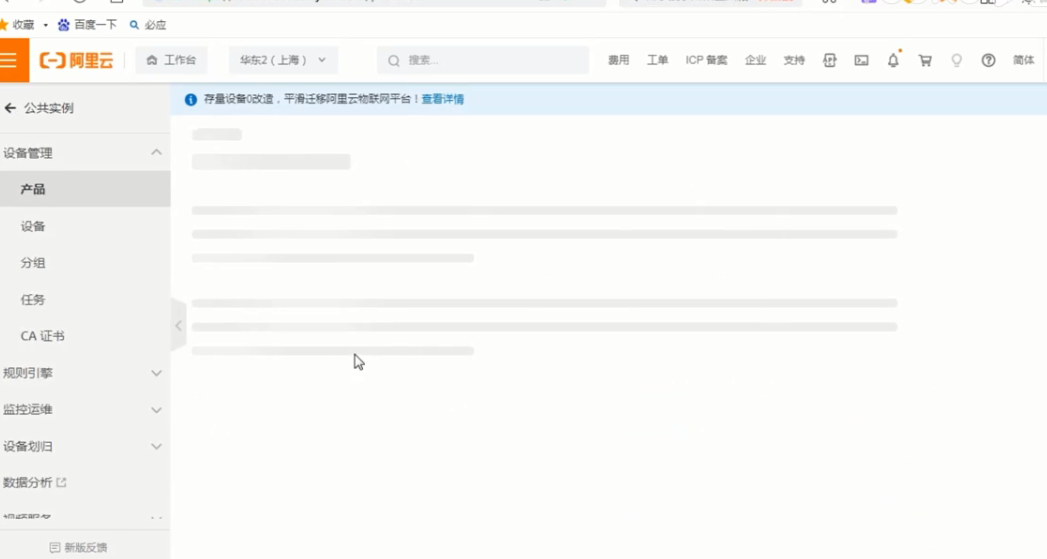Click the 工作台 workbench button
1047x559 pixels.
(x=171, y=61)
